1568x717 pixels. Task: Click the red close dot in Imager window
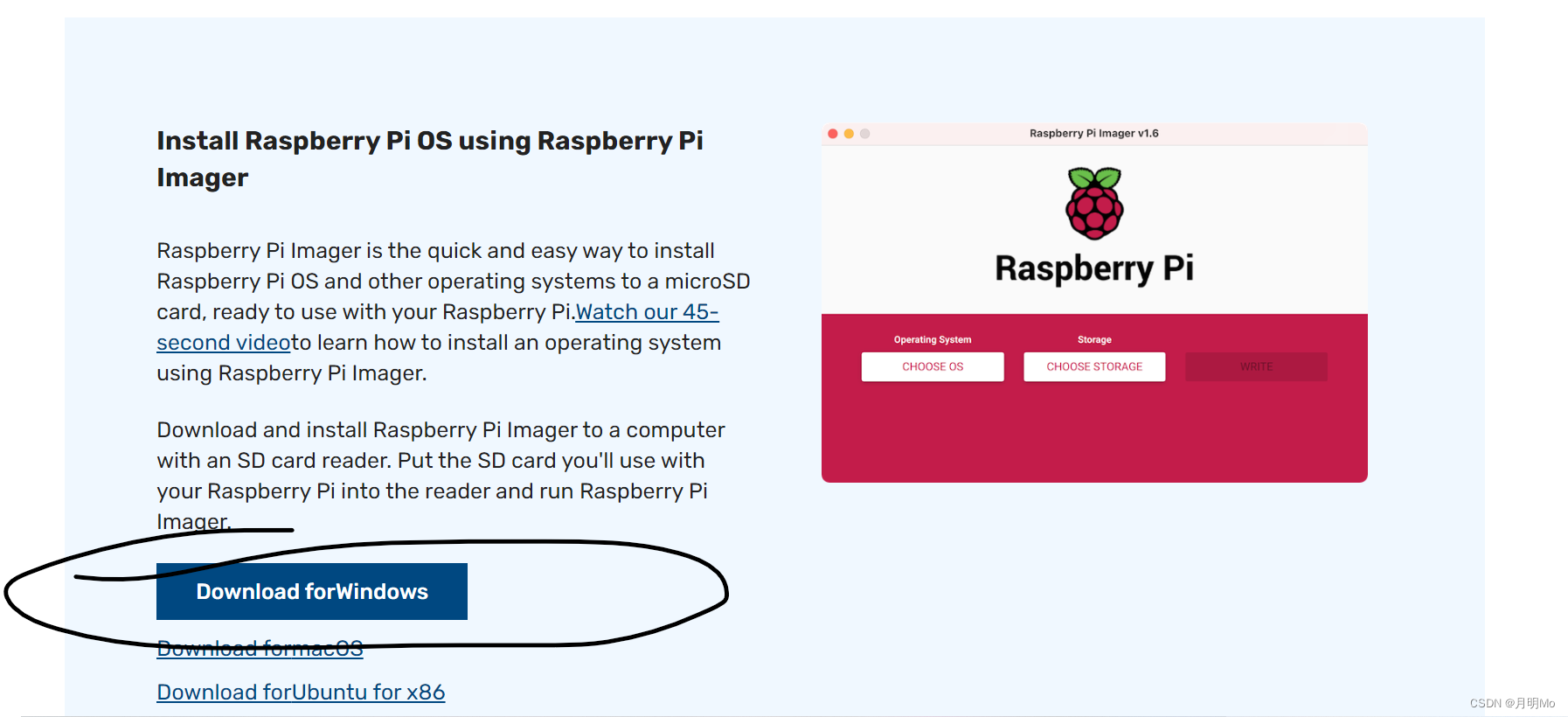click(833, 134)
